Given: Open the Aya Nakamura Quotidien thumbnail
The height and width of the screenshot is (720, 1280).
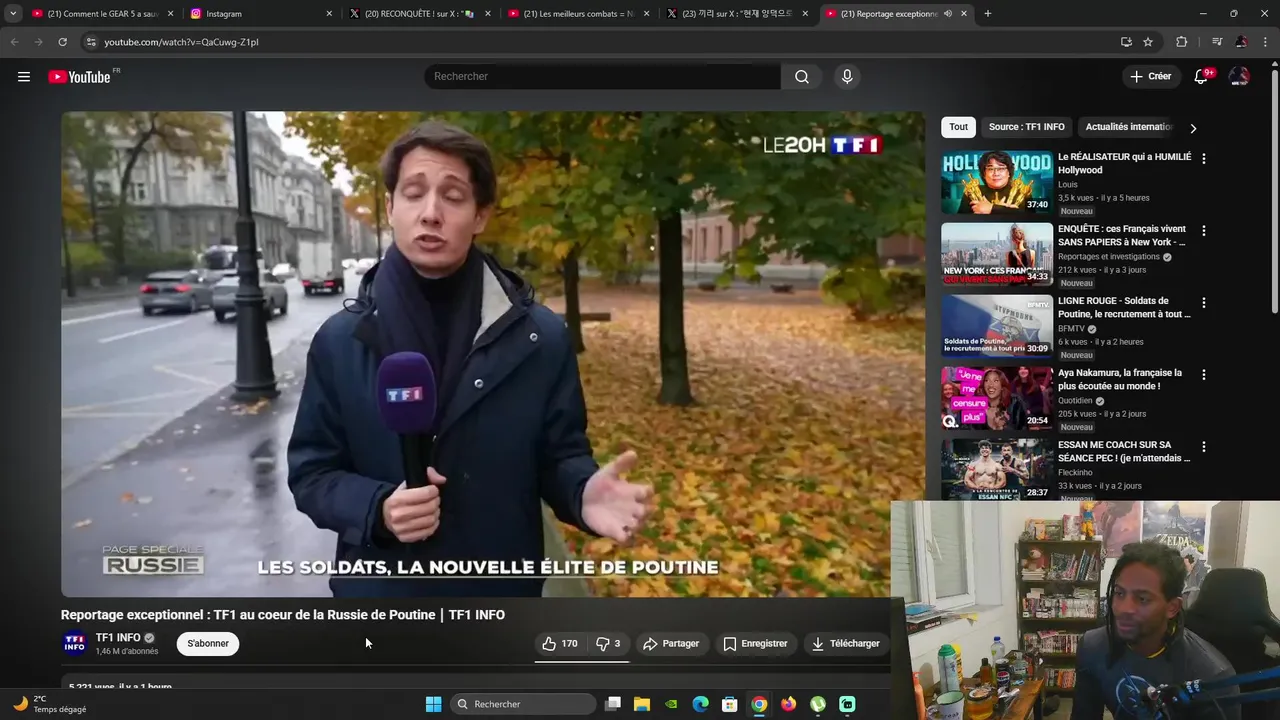Looking at the screenshot, I should [997, 398].
